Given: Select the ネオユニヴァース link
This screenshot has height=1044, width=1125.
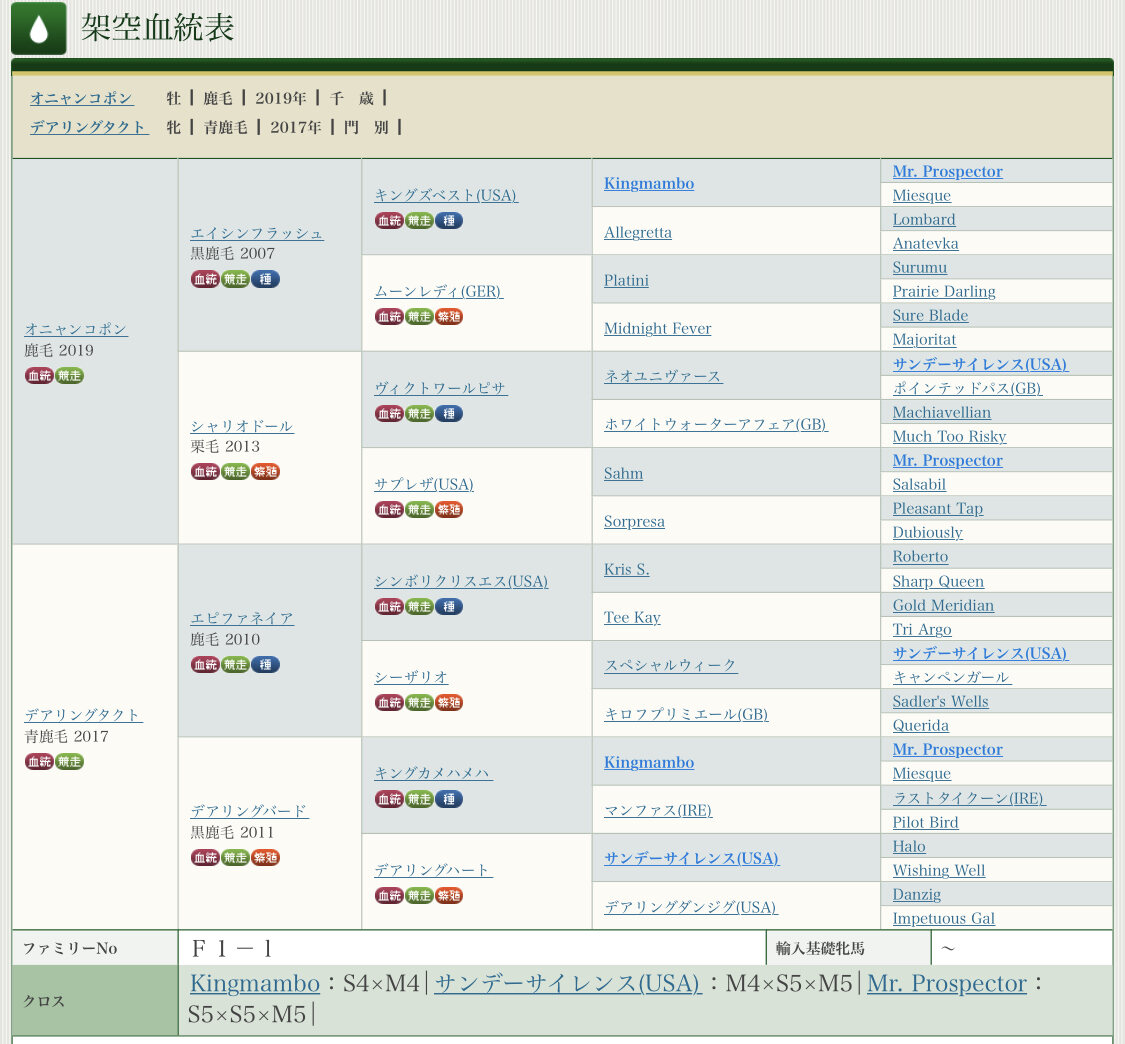Looking at the screenshot, I should pyautogui.click(x=662, y=376).
